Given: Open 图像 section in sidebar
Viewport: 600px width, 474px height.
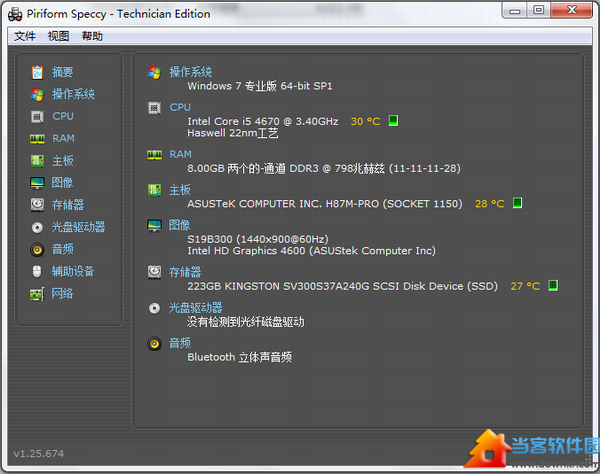Looking at the screenshot, I should (62, 183).
